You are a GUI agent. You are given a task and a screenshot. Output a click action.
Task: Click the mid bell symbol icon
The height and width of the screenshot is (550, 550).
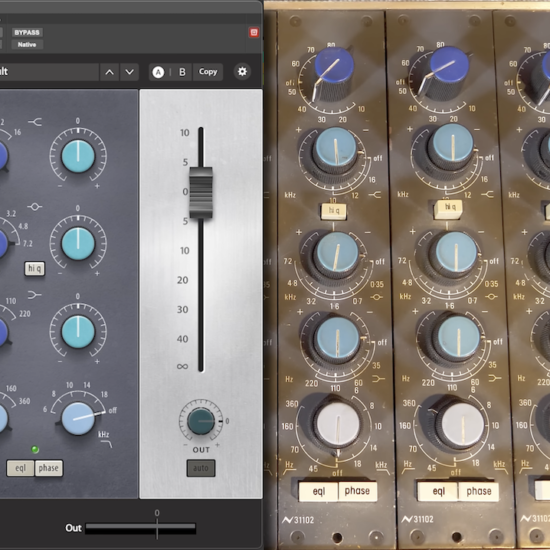click(x=35, y=207)
